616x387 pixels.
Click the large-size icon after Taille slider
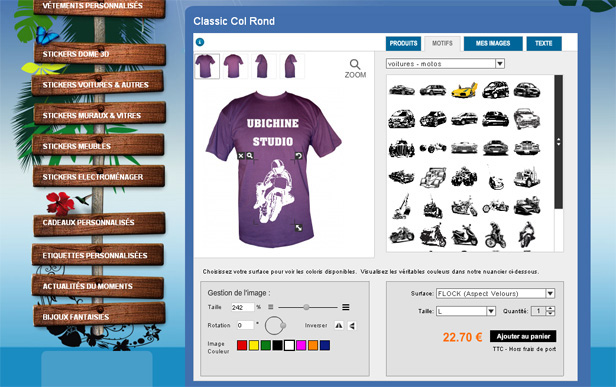pos(345,307)
